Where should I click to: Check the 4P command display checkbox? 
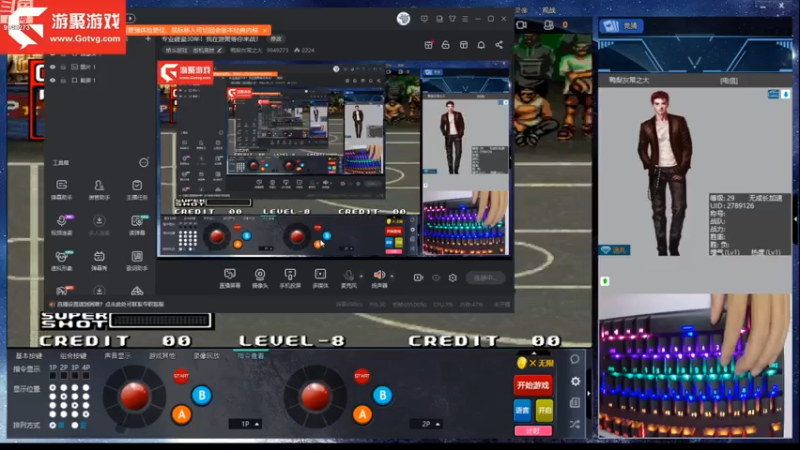(x=86, y=376)
